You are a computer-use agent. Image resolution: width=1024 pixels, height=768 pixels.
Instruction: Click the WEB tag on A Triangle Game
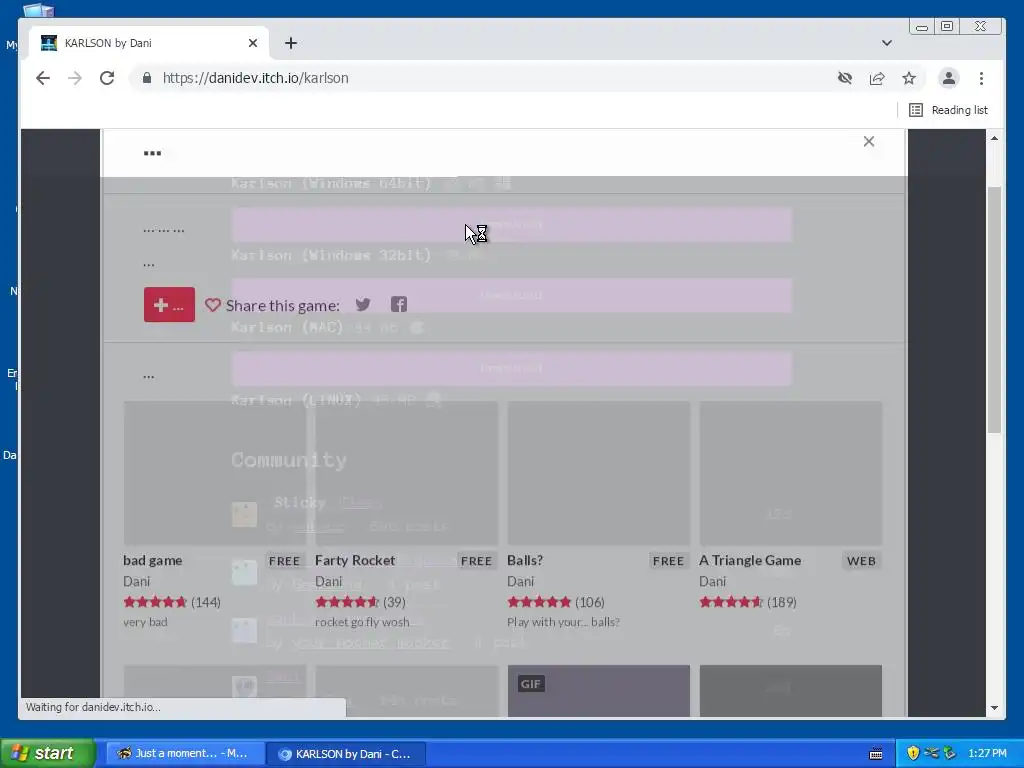pyautogui.click(x=861, y=561)
